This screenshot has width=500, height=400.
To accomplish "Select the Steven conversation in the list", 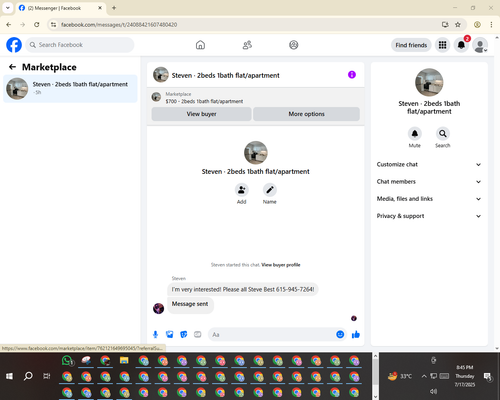I will click(70, 89).
